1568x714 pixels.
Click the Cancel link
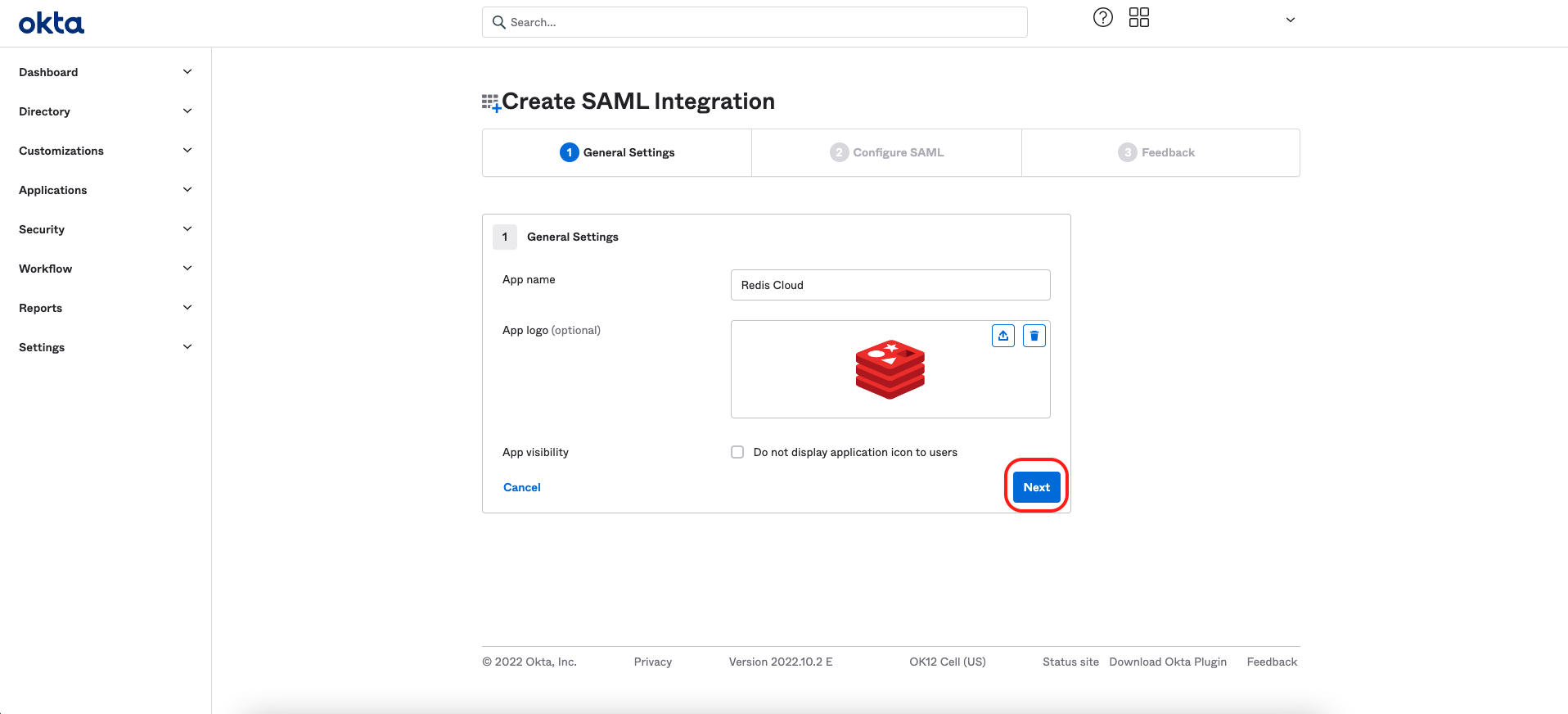pyautogui.click(x=521, y=487)
